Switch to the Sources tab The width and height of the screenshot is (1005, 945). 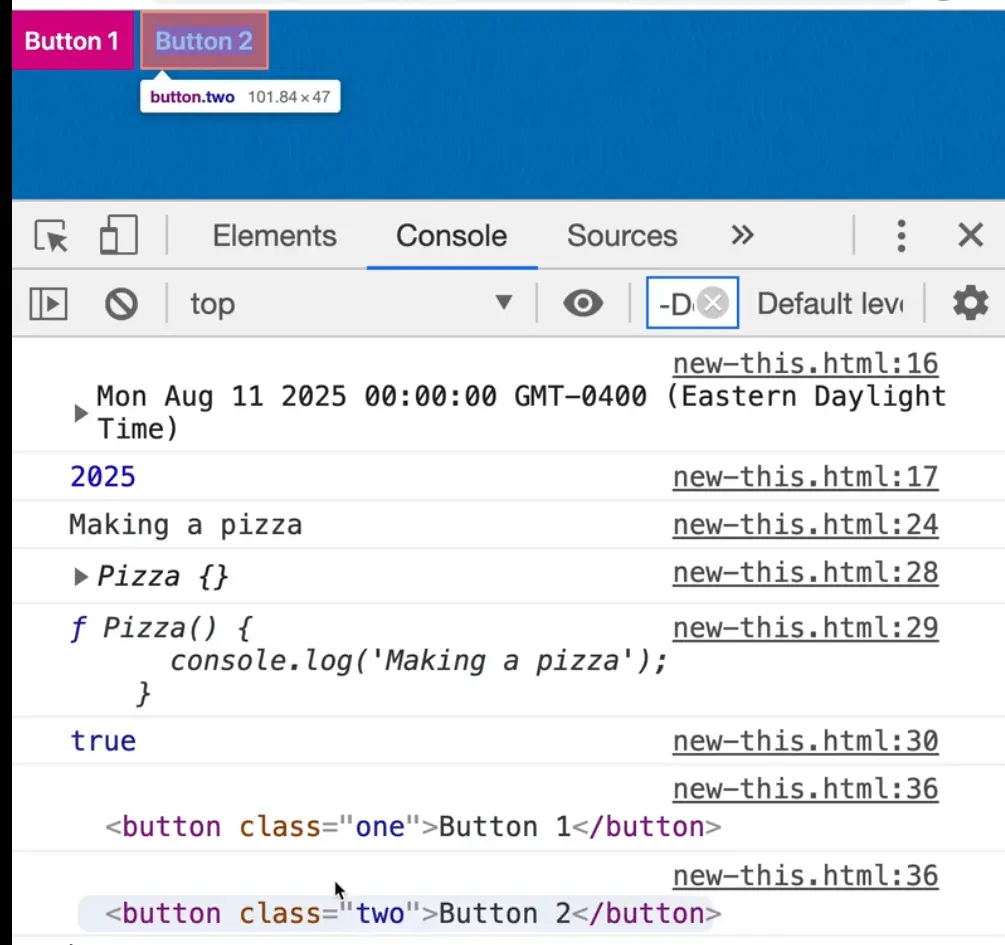click(621, 236)
